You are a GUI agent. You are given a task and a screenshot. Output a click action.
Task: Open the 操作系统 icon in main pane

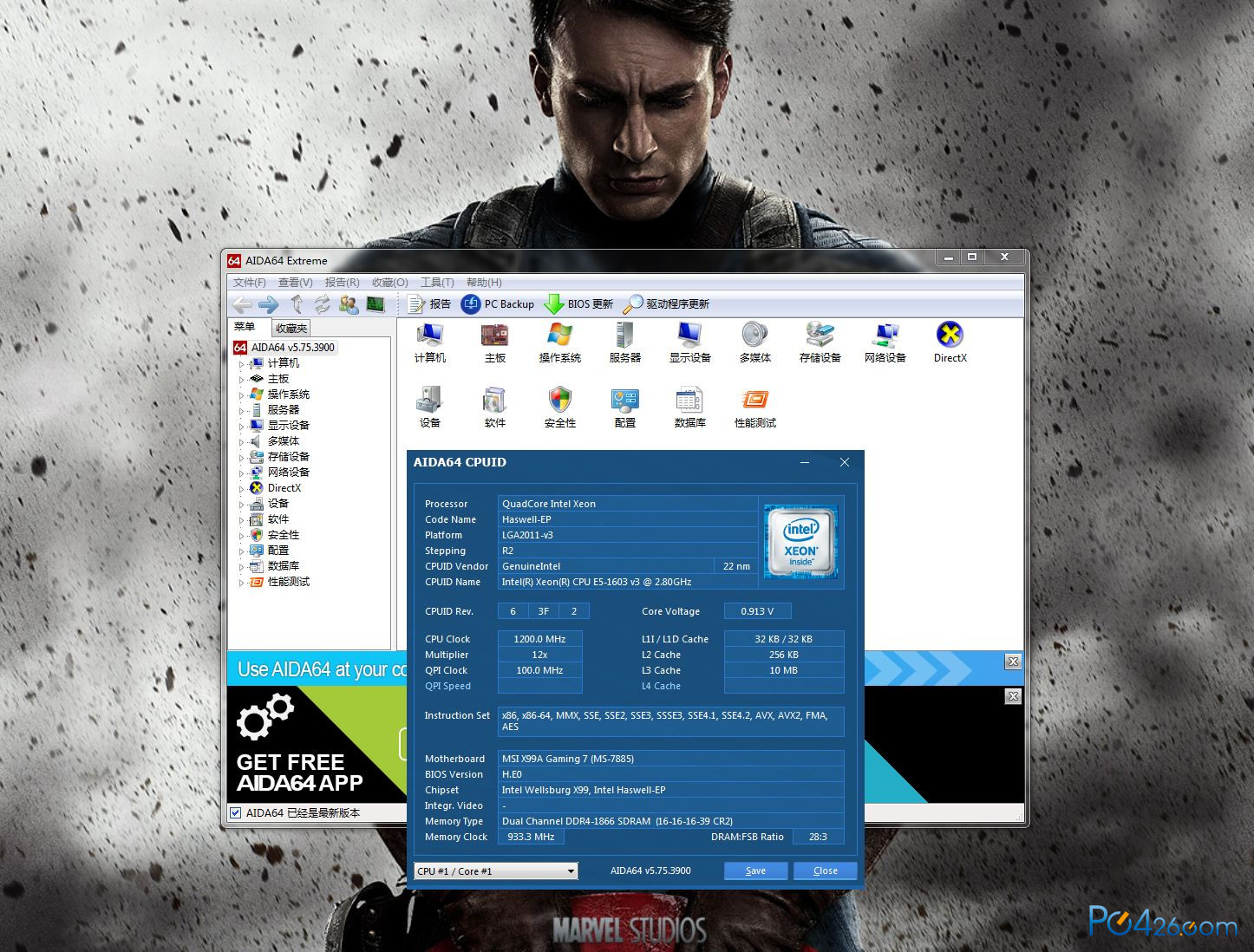560,342
